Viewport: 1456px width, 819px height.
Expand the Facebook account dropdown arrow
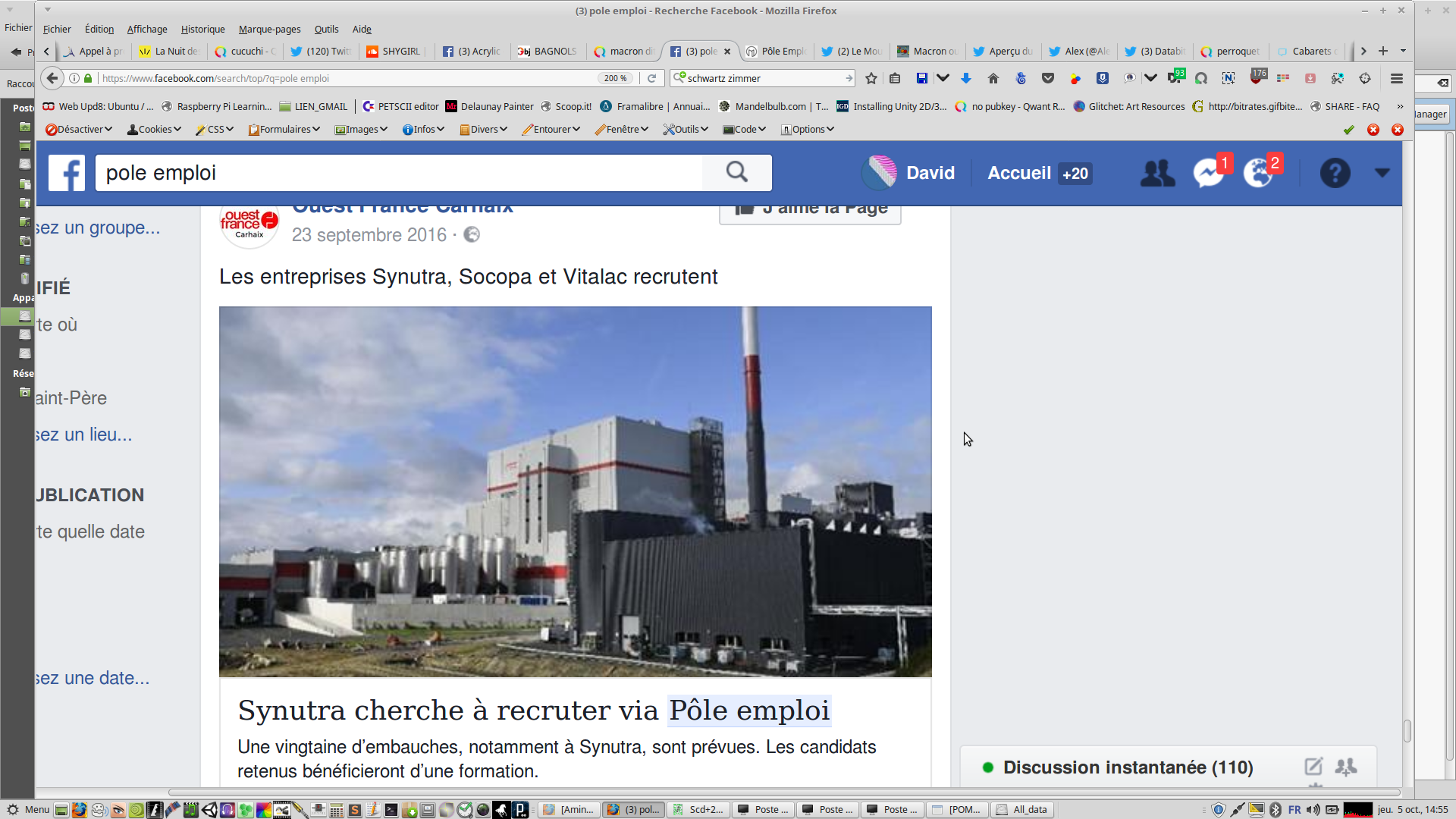coord(1382,173)
